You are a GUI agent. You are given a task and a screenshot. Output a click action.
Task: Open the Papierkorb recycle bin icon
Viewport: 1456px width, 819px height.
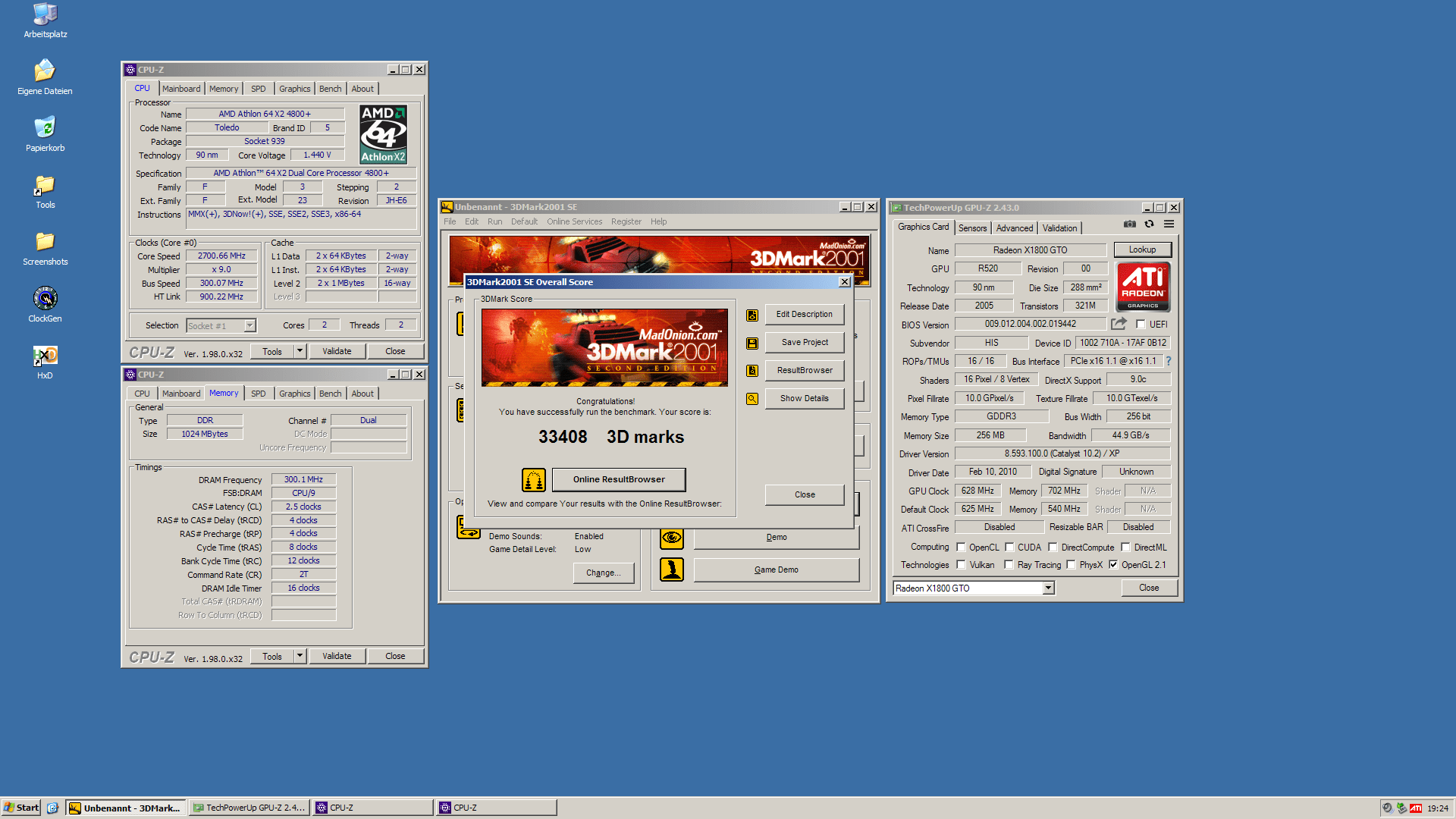45,134
